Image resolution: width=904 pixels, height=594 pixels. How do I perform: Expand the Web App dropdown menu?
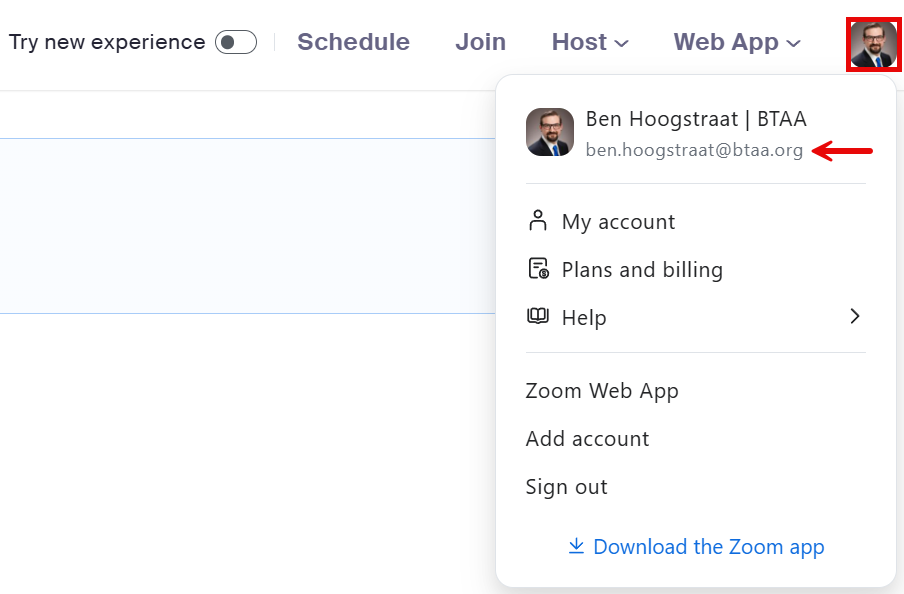(737, 42)
